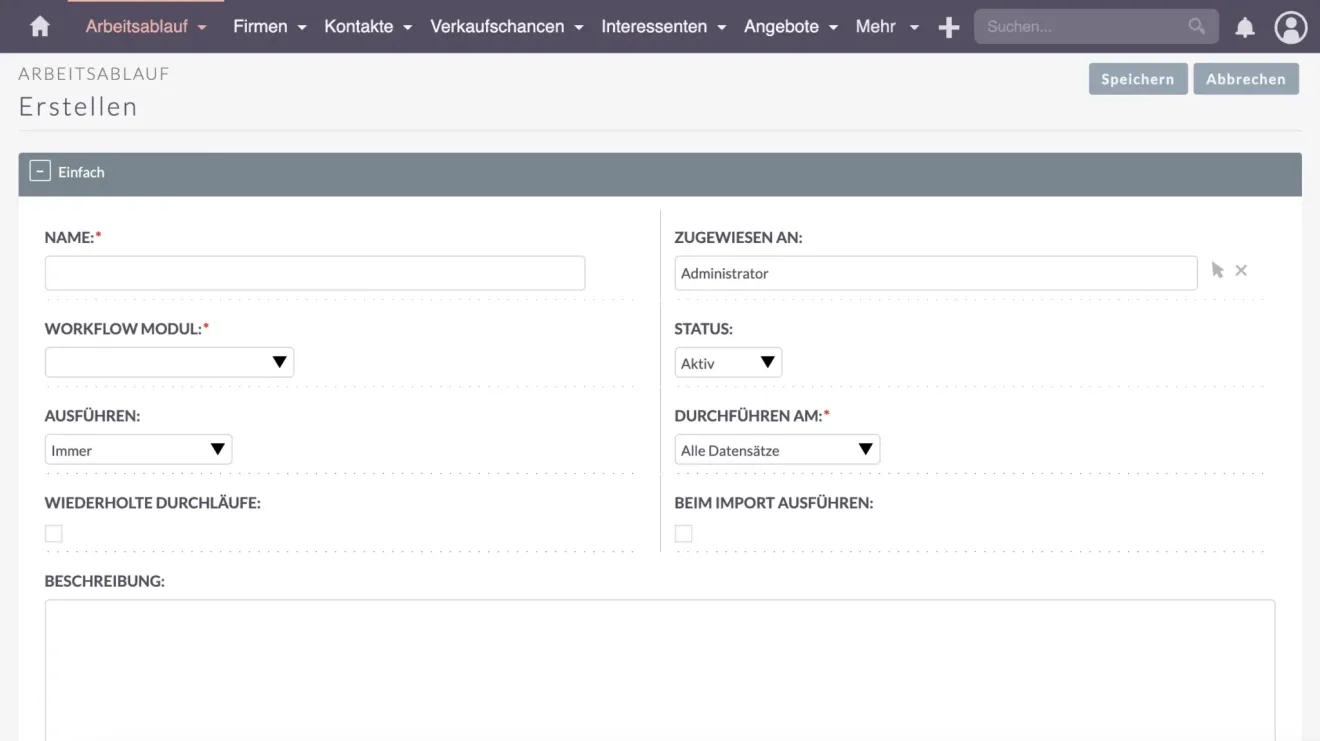The image size is (1320, 741).
Task: Click the search magnifier icon
Action: (1196, 26)
